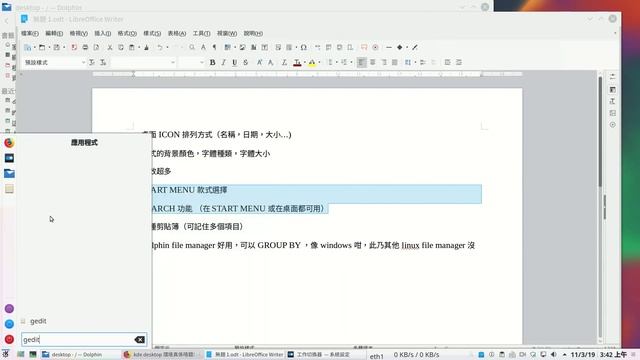The width and height of the screenshot is (640, 360).
Task: Center paragraph alignment icon
Action: coord(372,62)
